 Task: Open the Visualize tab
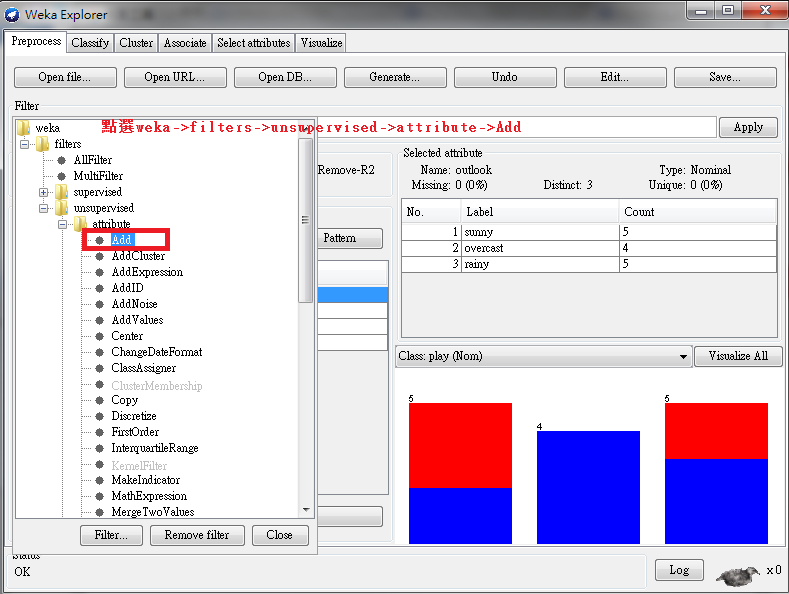coord(321,43)
